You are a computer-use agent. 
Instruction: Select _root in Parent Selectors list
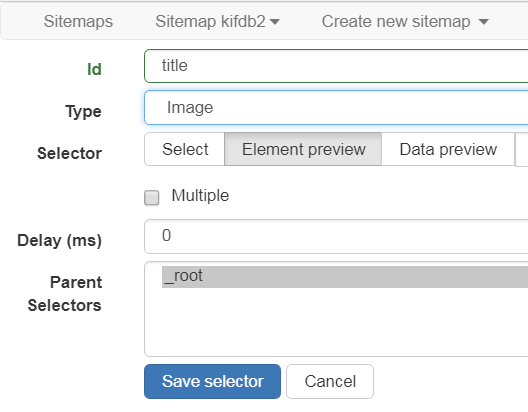(345, 277)
